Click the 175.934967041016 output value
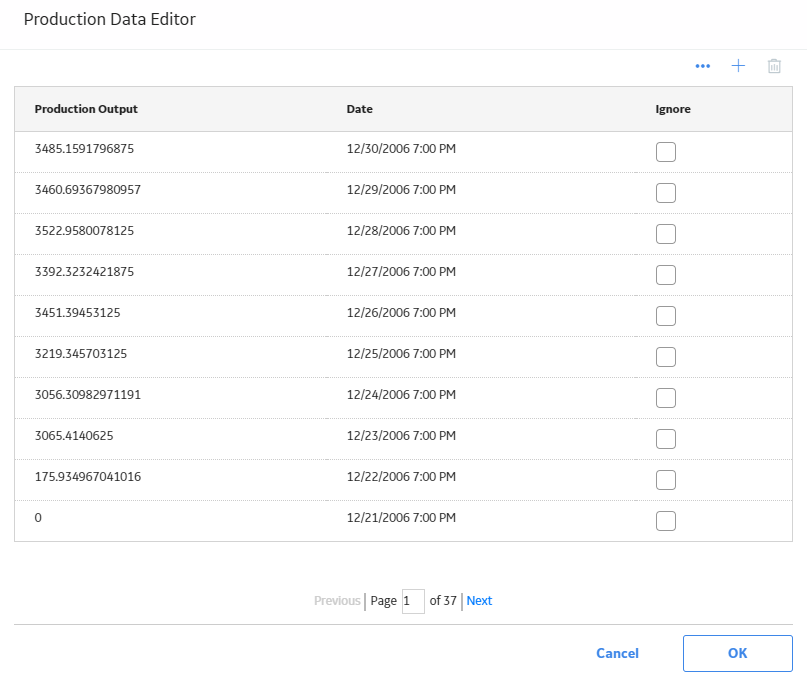Image resolution: width=807 pixels, height=681 pixels. [x=88, y=477]
